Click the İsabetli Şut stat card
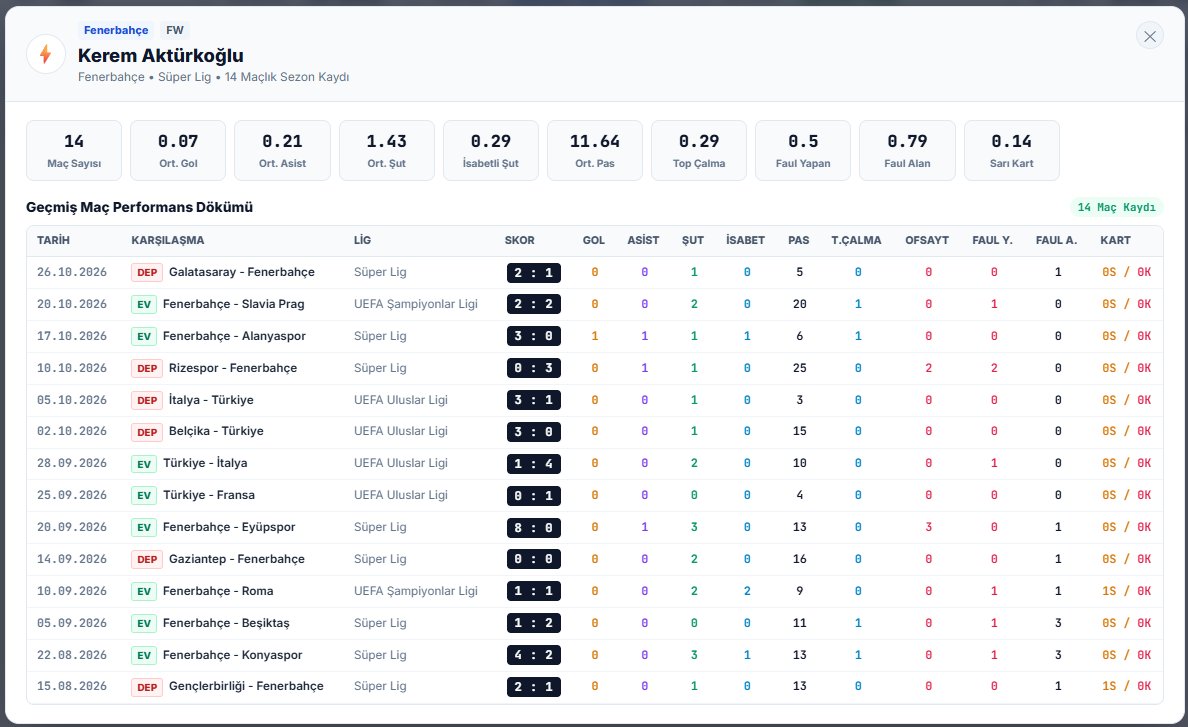Image resolution: width=1188 pixels, height=727 pixels. click(491, 151)
